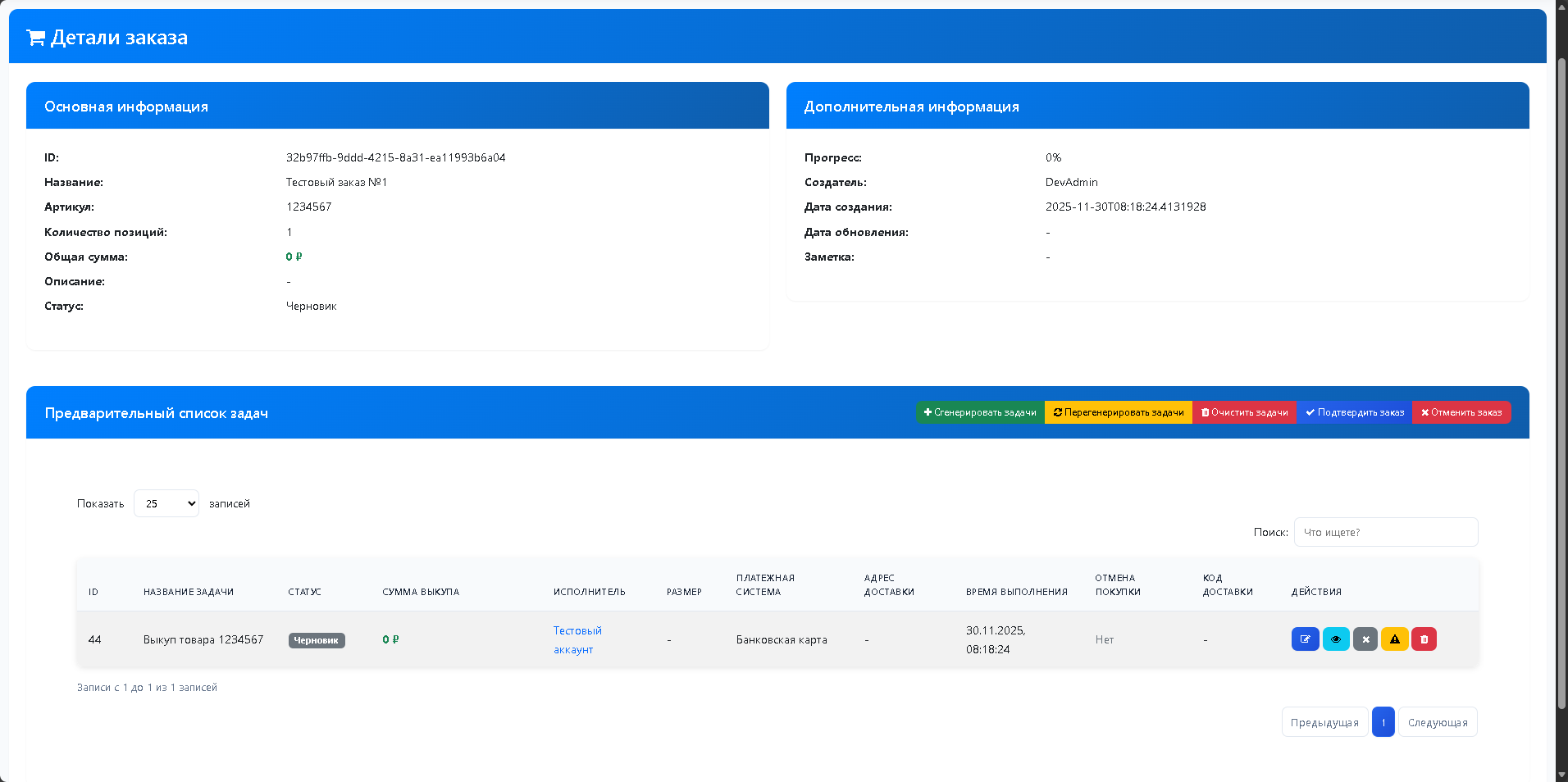The width and height of the screenshot is (1568, 782).
Task: Click the yellow warning triangle action button
Action: (x=1395, y=639)
